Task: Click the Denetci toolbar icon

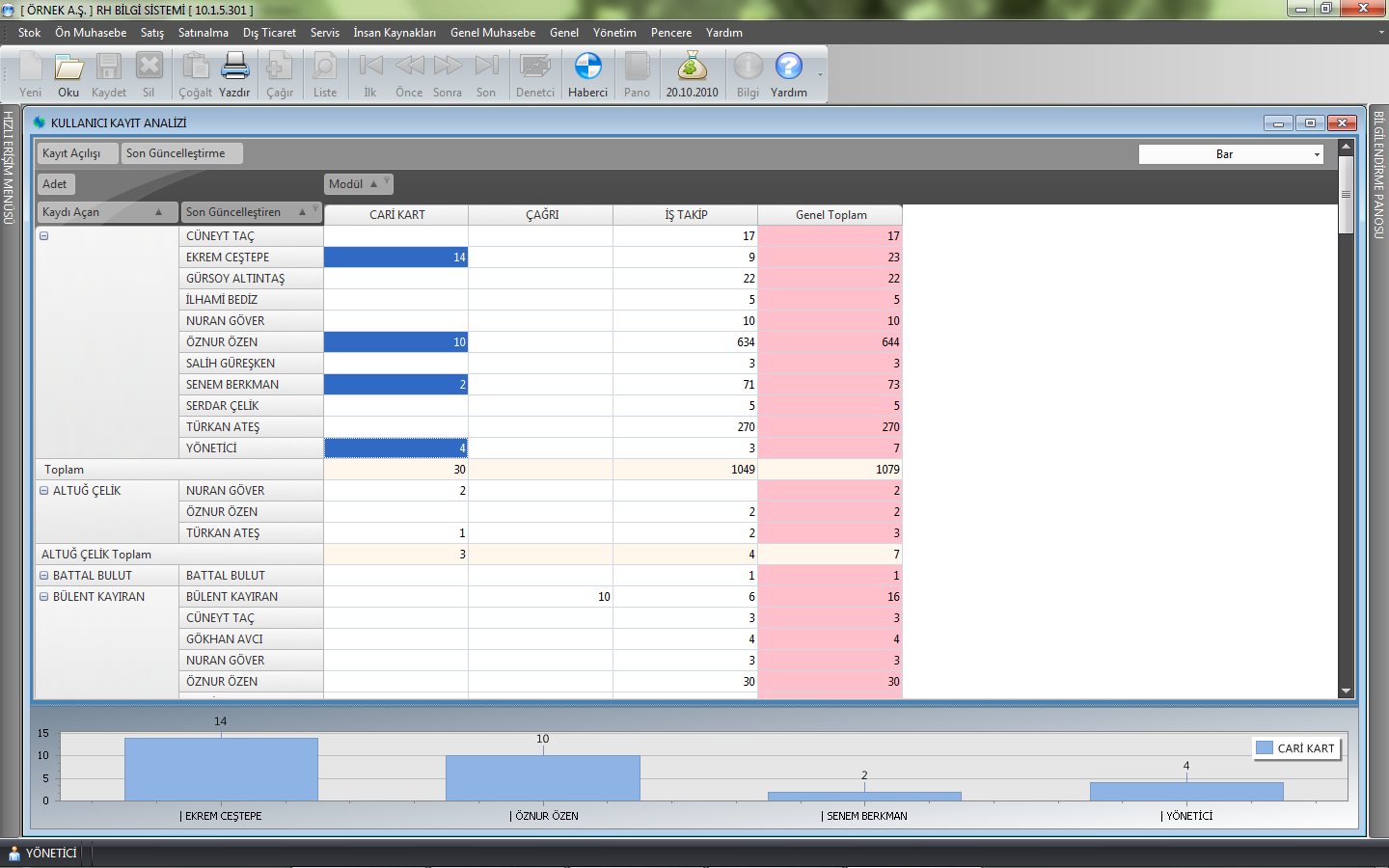Action: tap(534, 68)
